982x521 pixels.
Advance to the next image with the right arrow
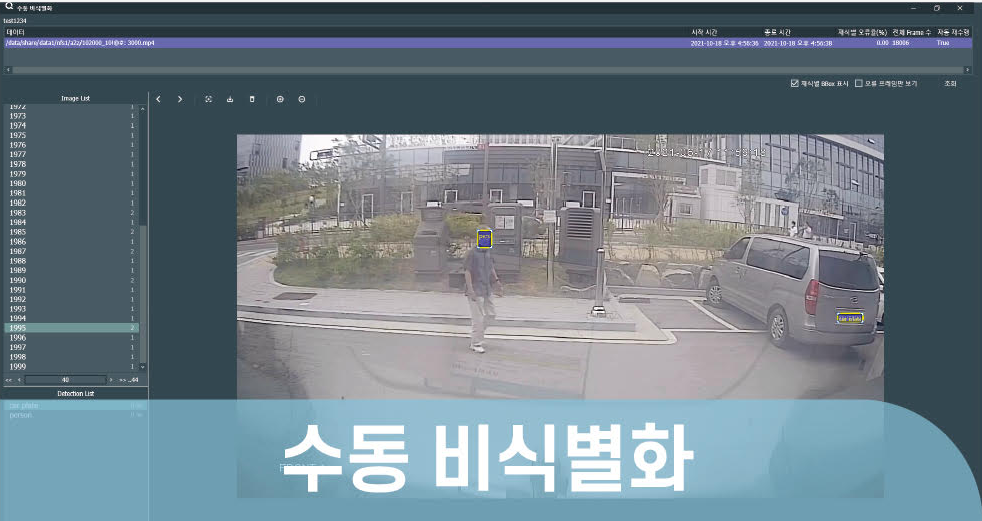pyautogui.click(x=179, y=99)
